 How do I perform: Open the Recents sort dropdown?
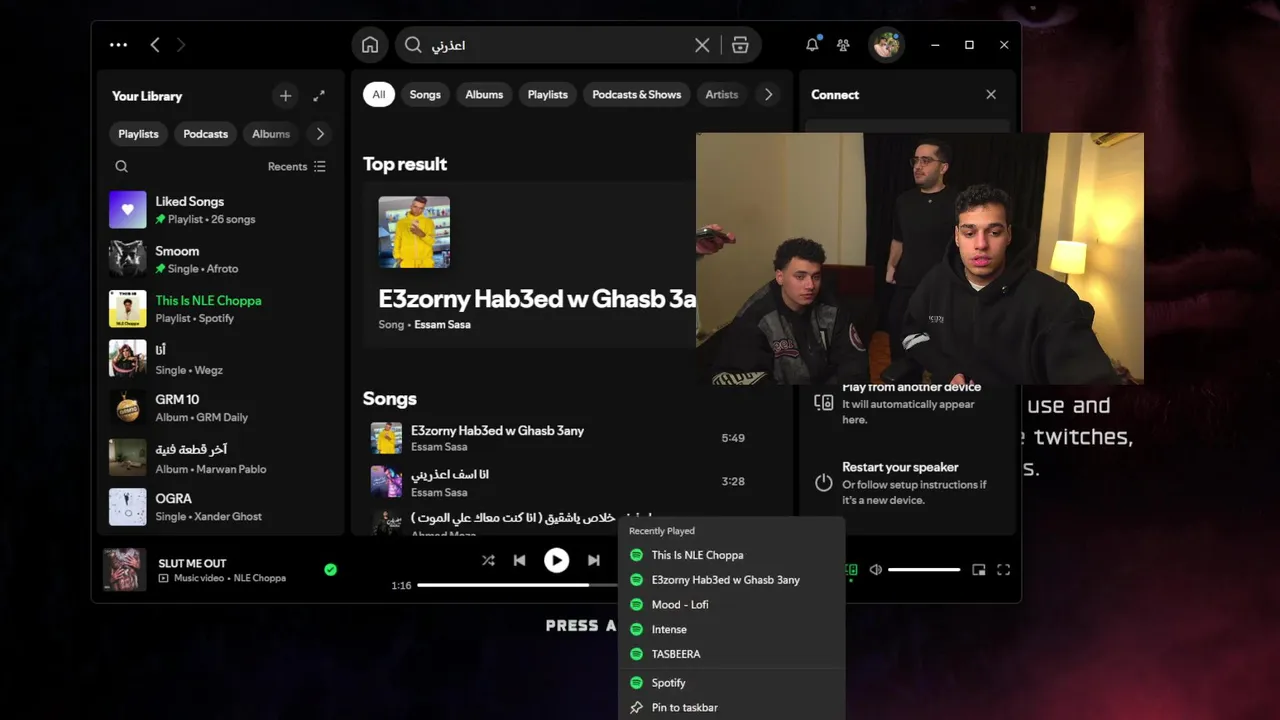tap(297, 167)
